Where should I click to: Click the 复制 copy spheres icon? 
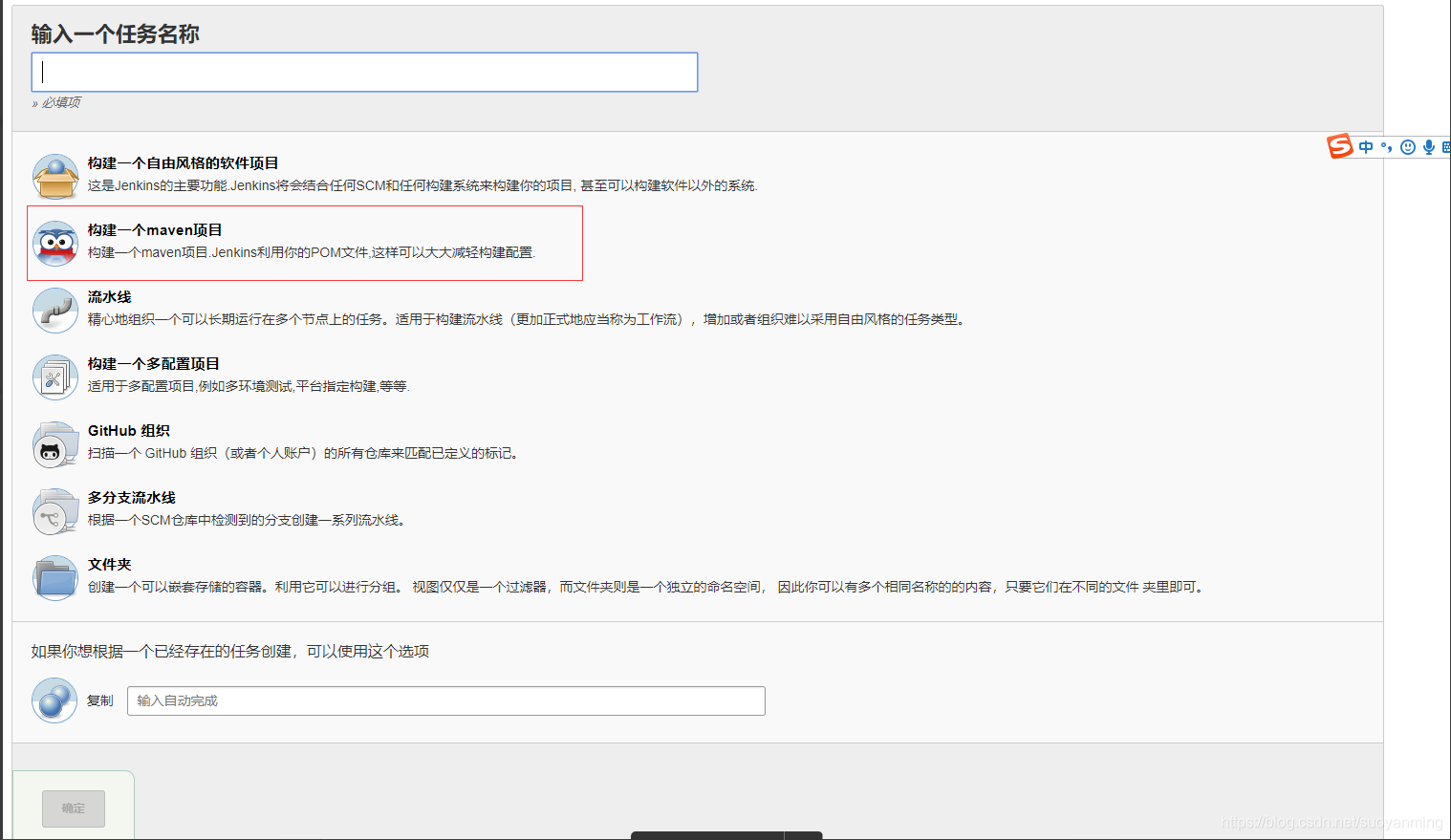click(54, 700)
